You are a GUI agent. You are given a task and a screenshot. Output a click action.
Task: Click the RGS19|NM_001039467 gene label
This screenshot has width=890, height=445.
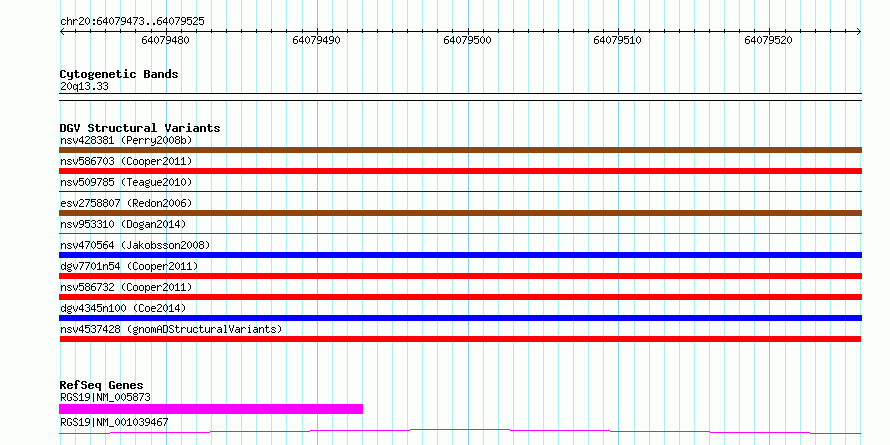pos(114,422)
